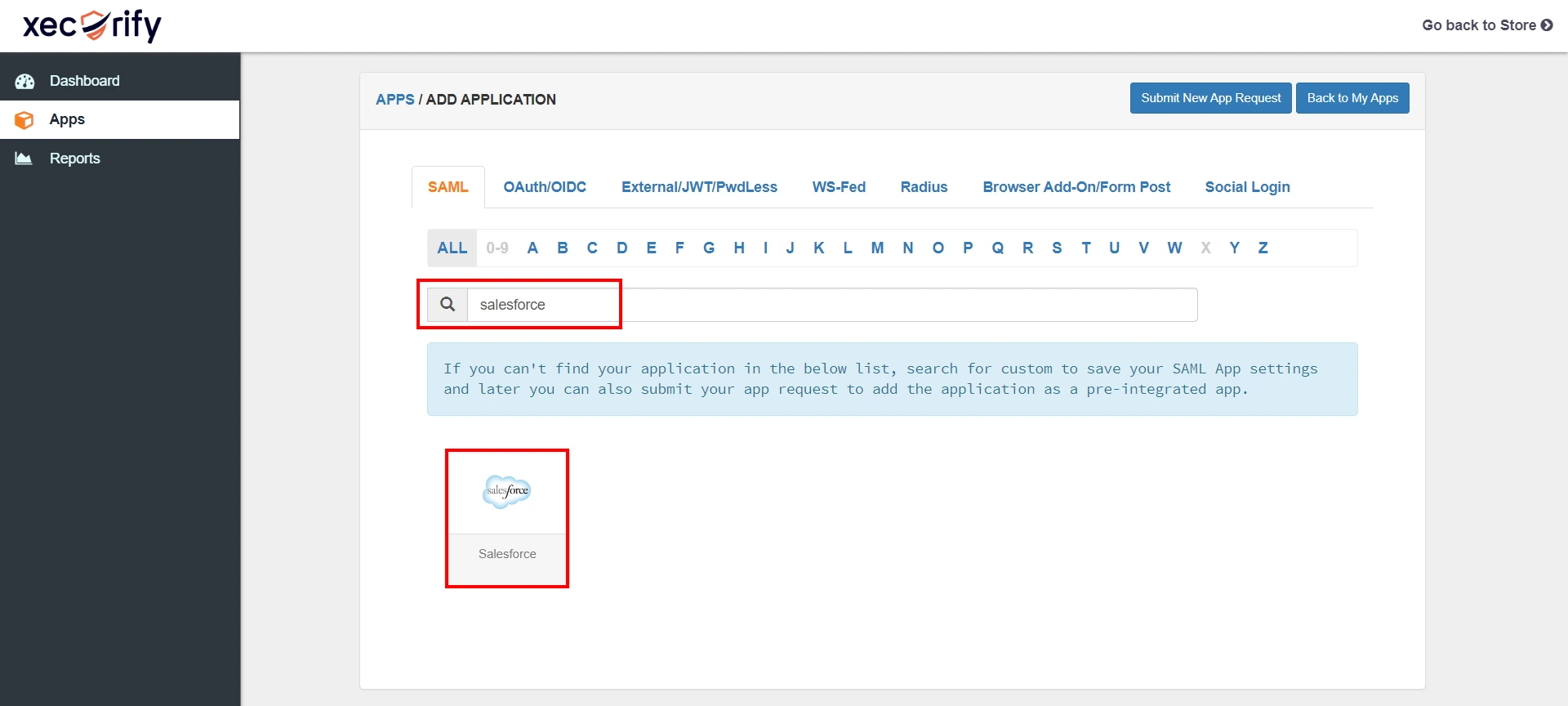The image size is (1568, 706).
Task: Filter apps by letter Q
Action: tap(998, 248)
